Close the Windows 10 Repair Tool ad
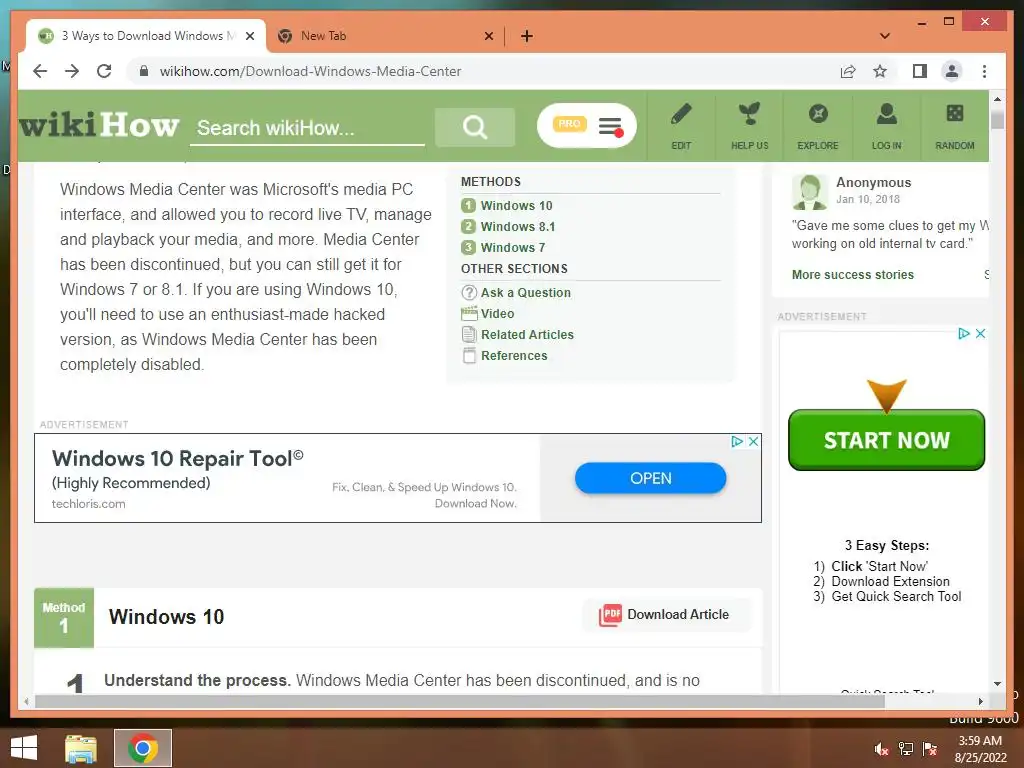1024x768 pixels. tap(753, 441)
